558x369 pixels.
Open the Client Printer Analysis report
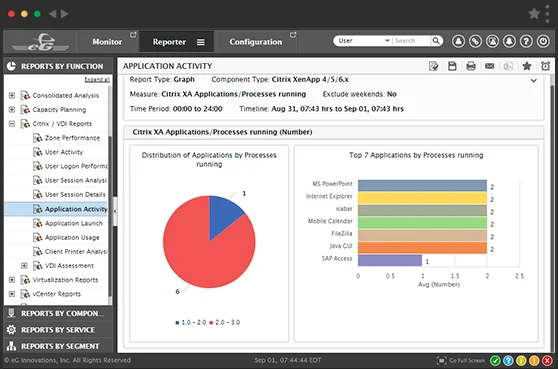click(x=76, y=252)
